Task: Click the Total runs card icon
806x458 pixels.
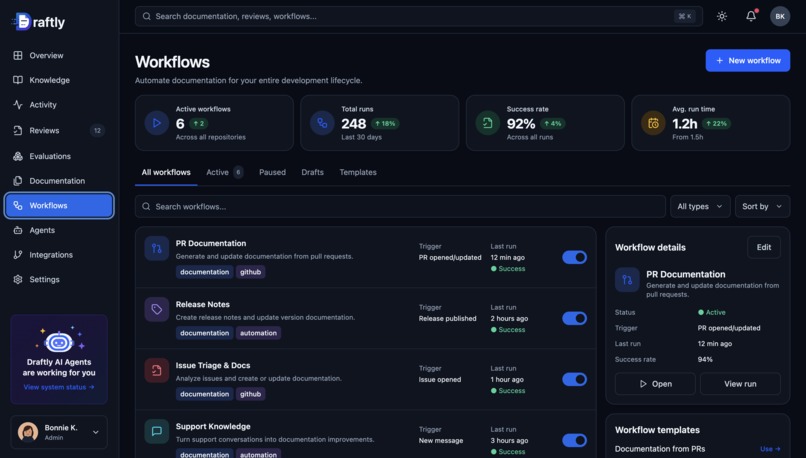Action: pyautogui.click(x=322, y=123)
